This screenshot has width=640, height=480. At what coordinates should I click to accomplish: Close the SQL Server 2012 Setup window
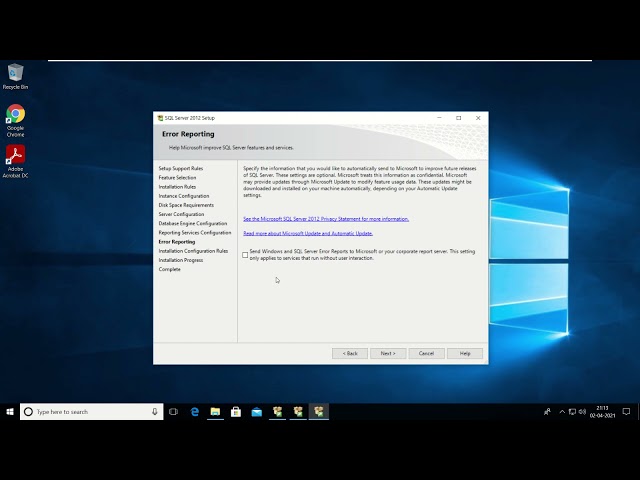[478, 118]
